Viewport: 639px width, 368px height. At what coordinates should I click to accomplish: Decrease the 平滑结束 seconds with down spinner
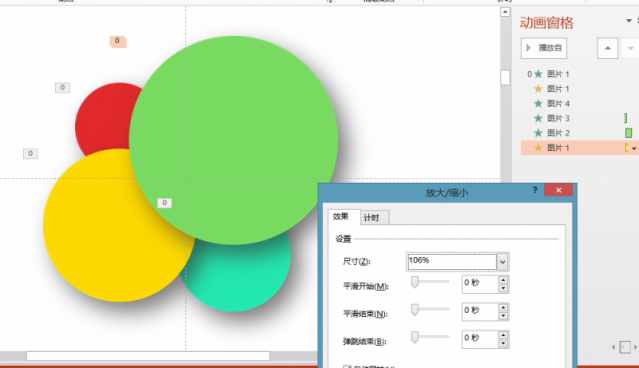tap(503, 316)
